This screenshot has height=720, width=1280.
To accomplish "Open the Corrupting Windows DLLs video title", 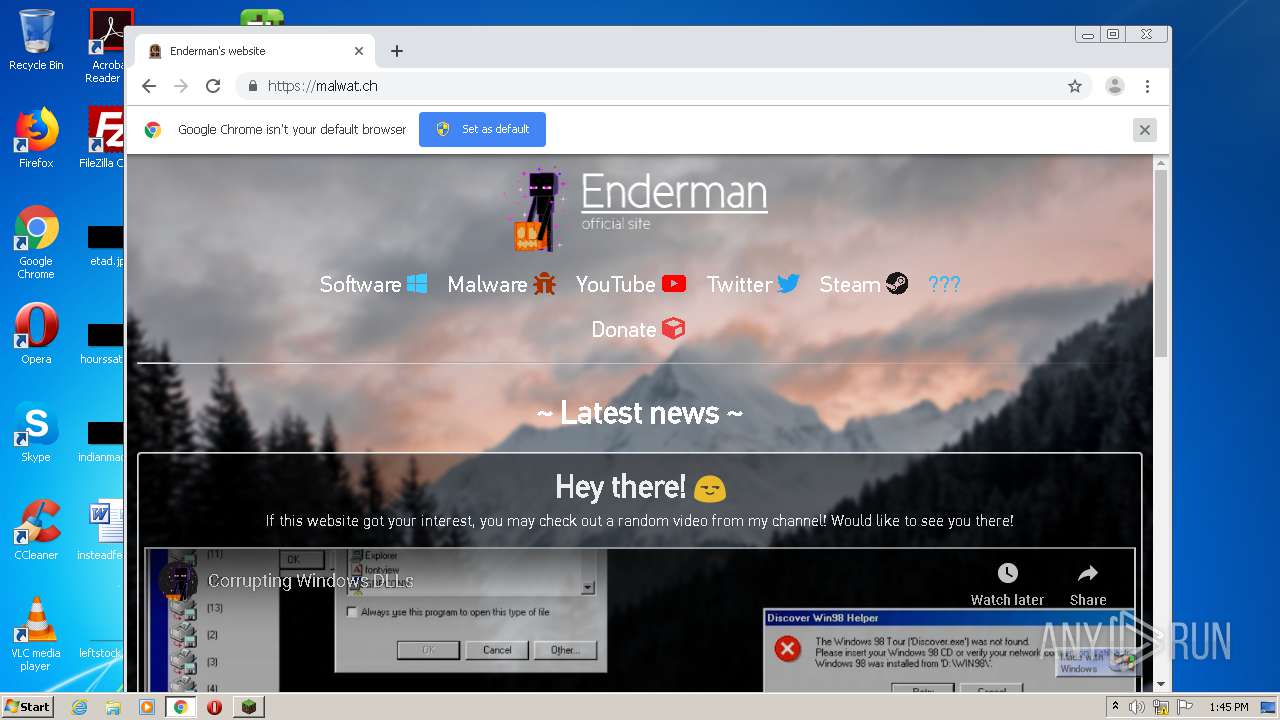I will coord(311,581).
